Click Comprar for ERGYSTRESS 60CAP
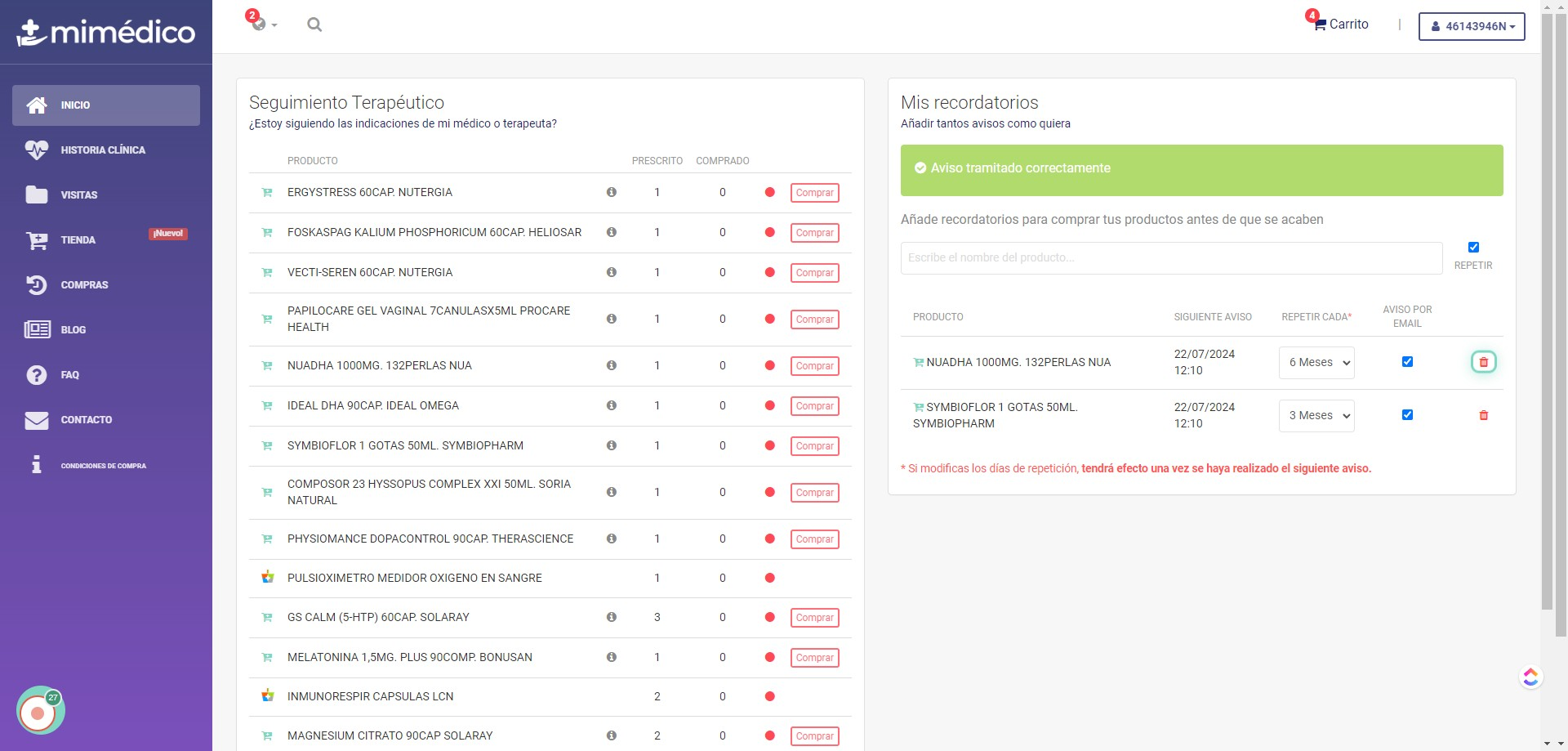Image resolution: width=1568 pixels, height=751 pixels. point(815,193)
